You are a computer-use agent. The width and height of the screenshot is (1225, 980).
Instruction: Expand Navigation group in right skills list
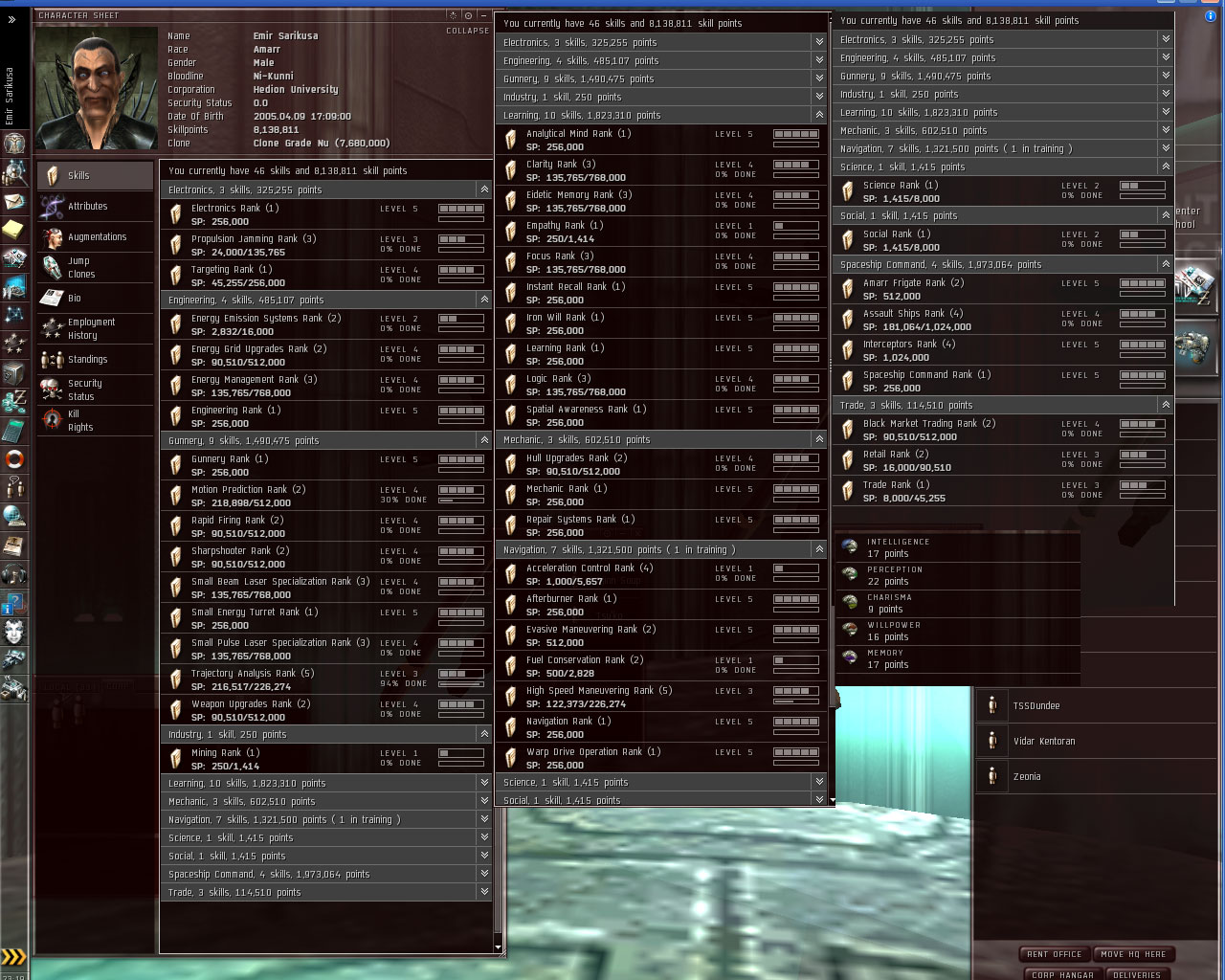pyautogui.click(x=1166, y=148)
